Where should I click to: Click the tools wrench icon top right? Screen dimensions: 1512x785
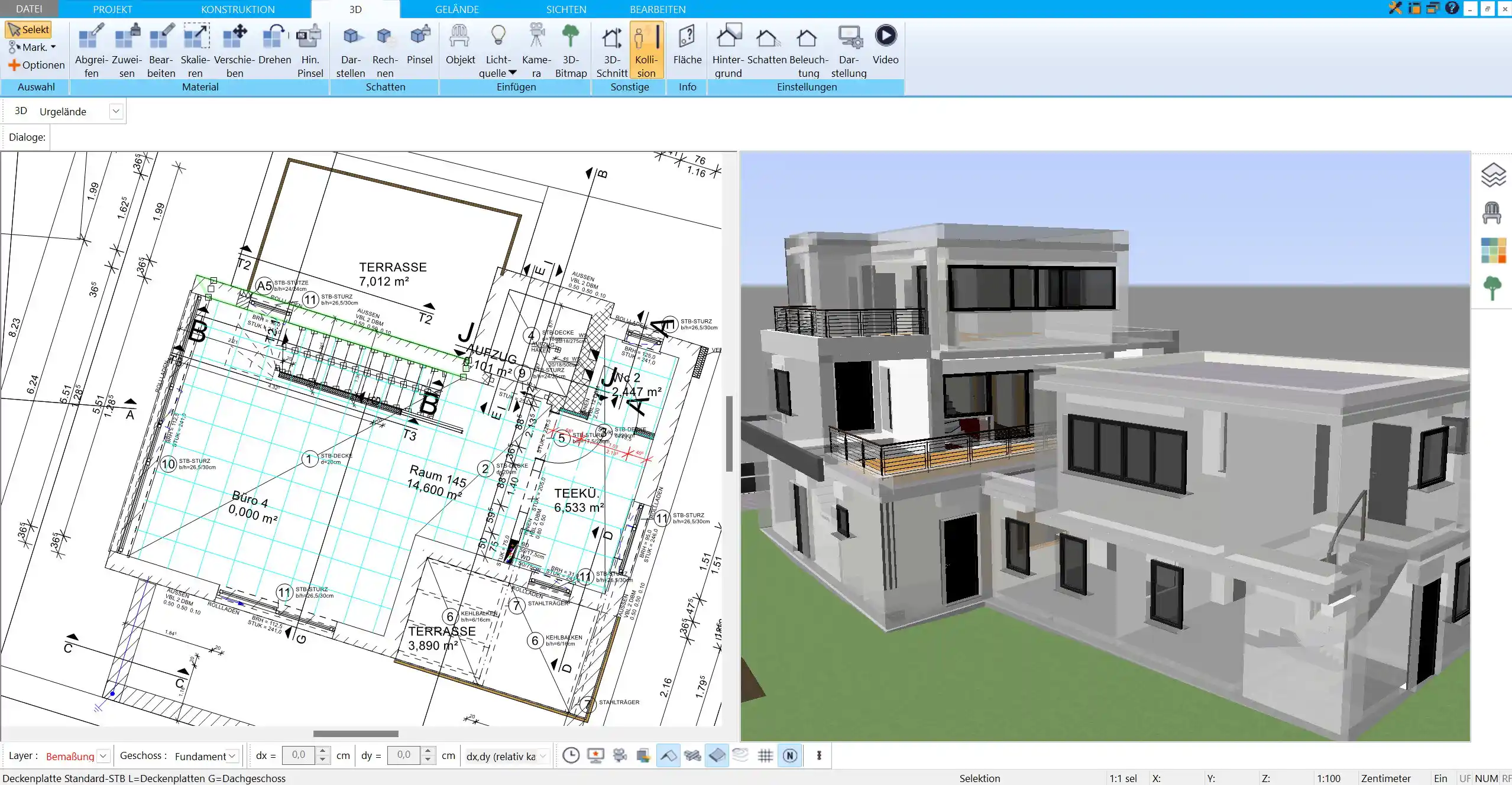pos(1396,8)
